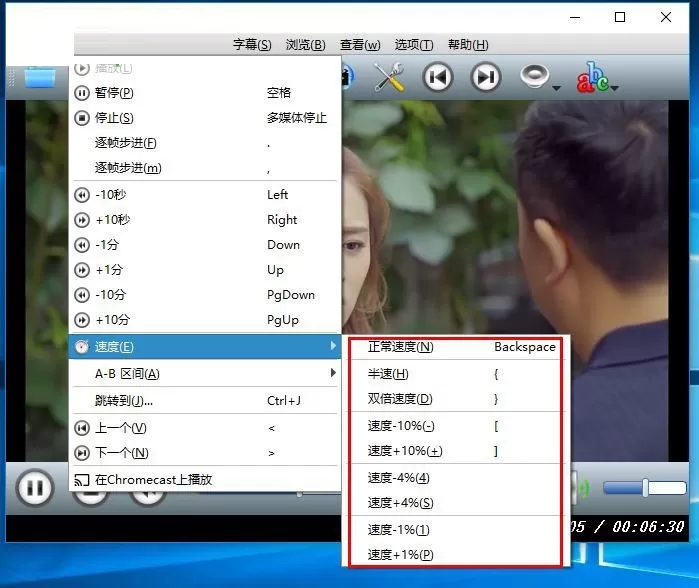Open the 字幕(S) menu
This screenshot has height=588, width=699.
click(x=252, y=45)
